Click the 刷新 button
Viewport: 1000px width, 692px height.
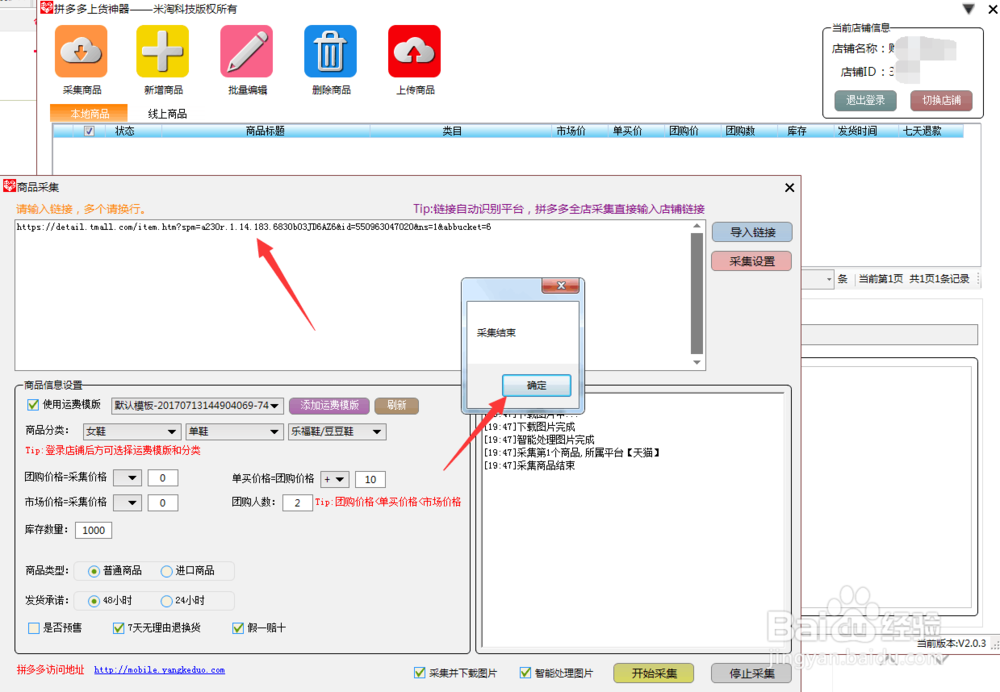coord(397,406)
